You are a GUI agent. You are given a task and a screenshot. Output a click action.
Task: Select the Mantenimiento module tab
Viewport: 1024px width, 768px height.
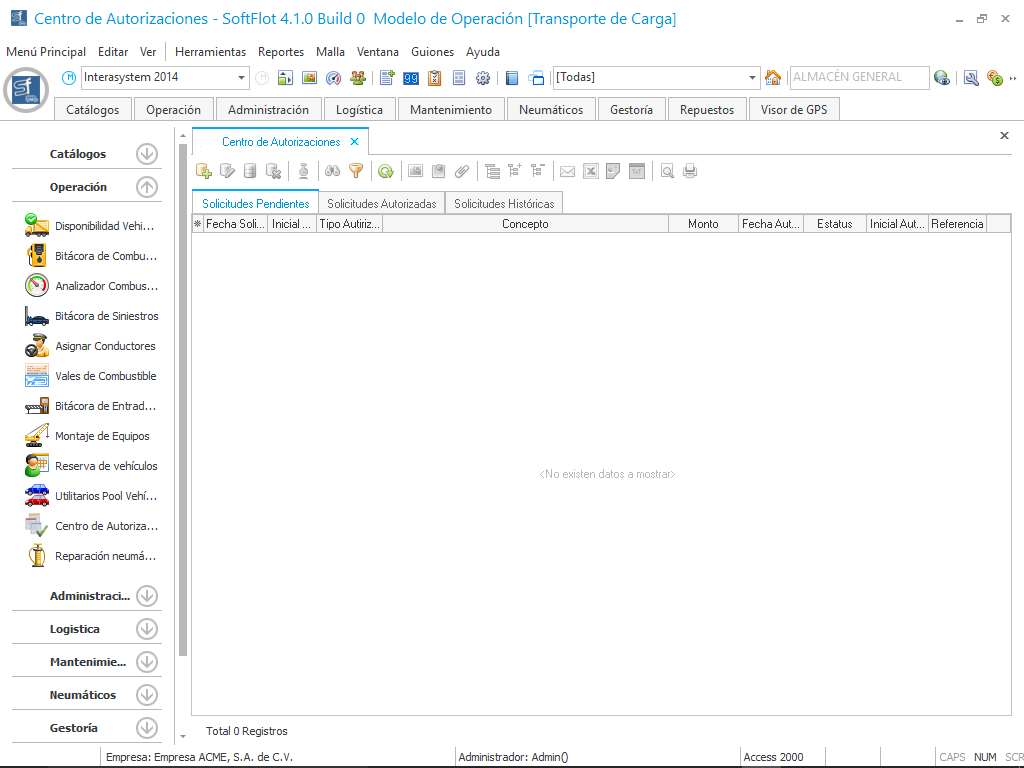click(x=451, y=110)
